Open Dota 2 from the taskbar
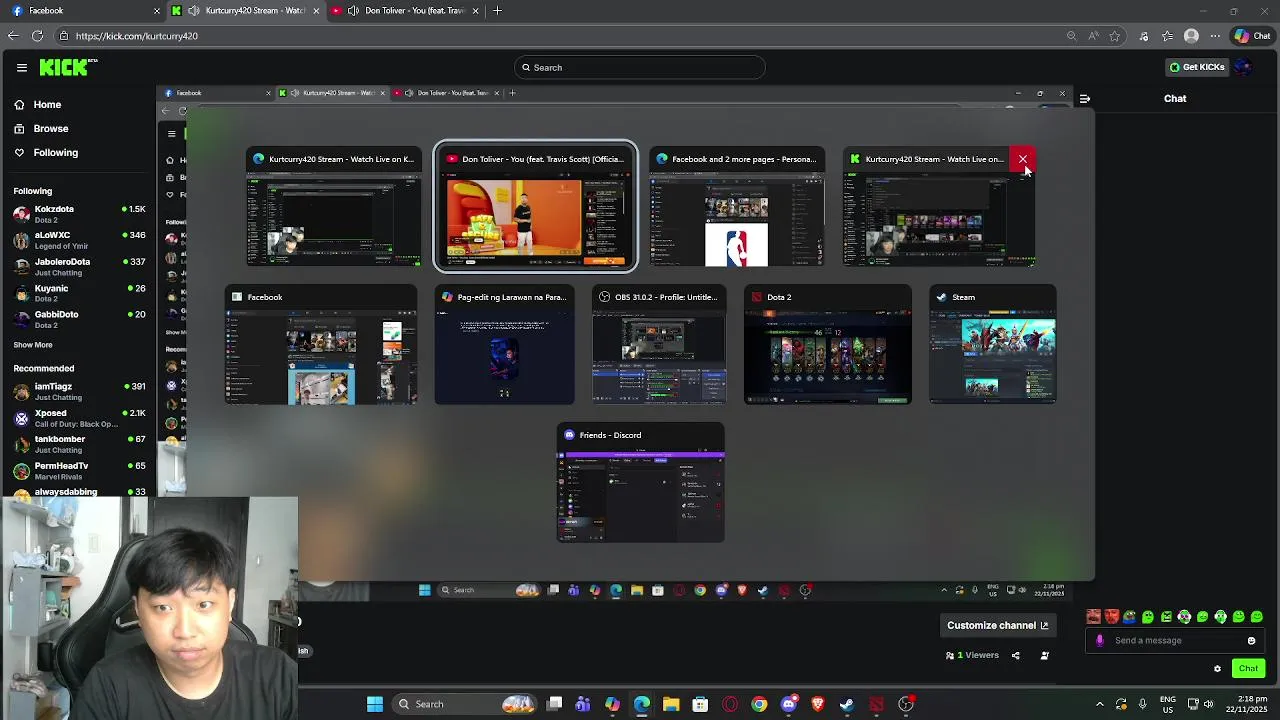Image resolution: width=1280 pixels, height=720 pixels. (x=877, y=704)
